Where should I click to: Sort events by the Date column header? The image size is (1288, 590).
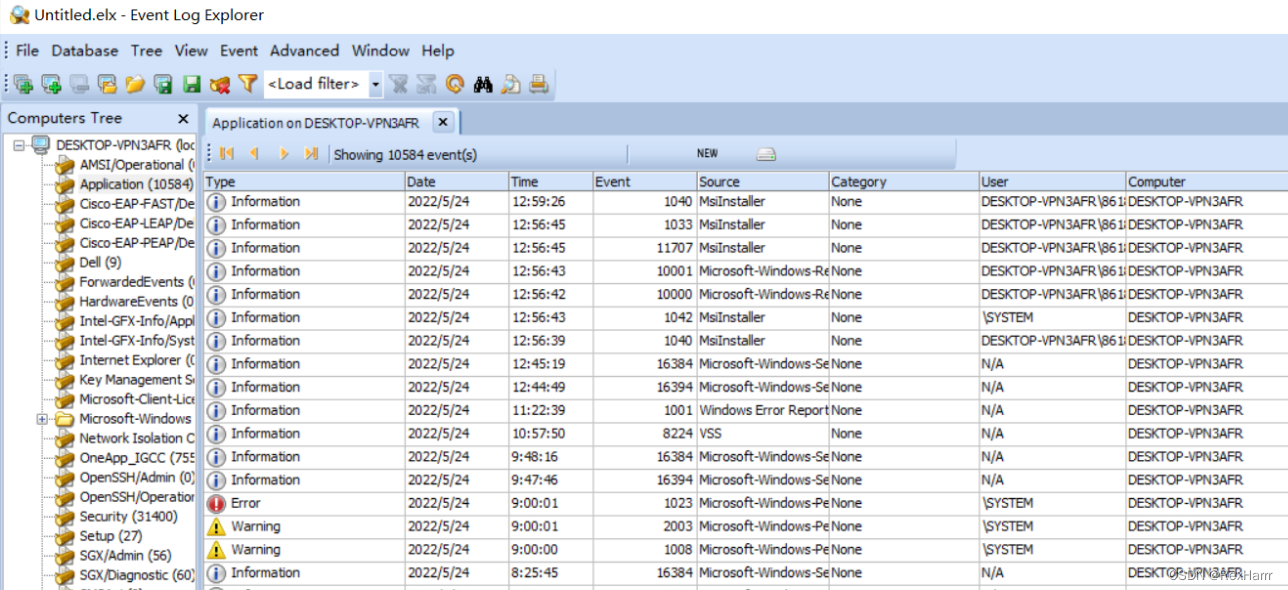tap(457, 182)
